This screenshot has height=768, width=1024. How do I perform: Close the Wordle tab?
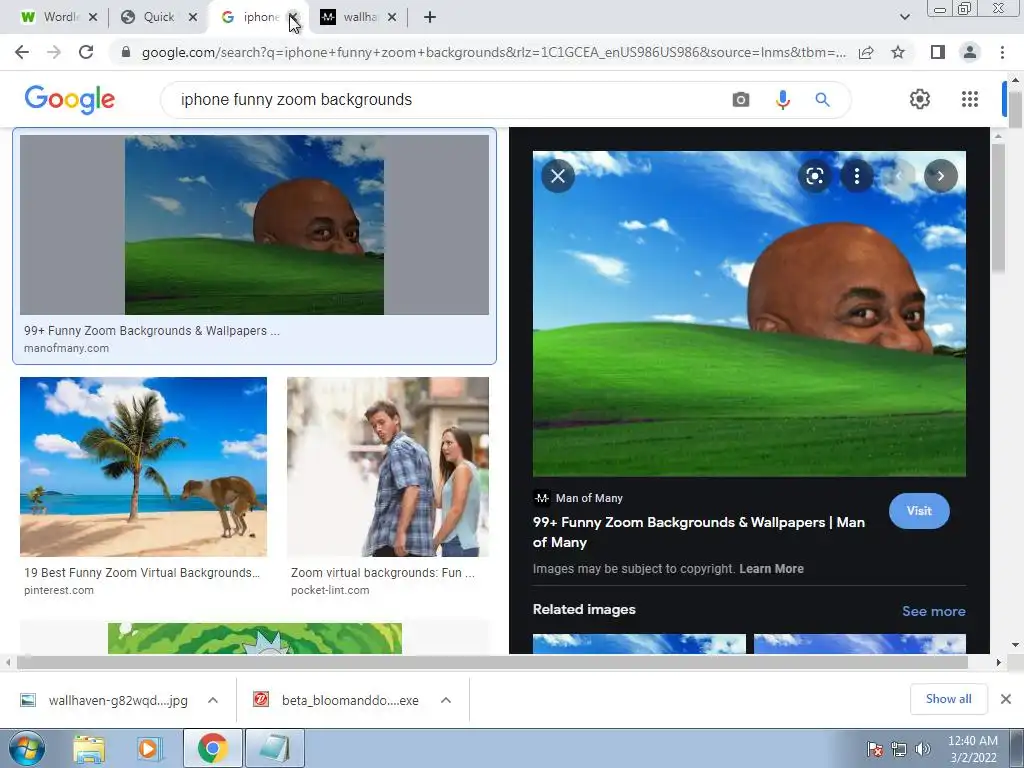[93, 18]
